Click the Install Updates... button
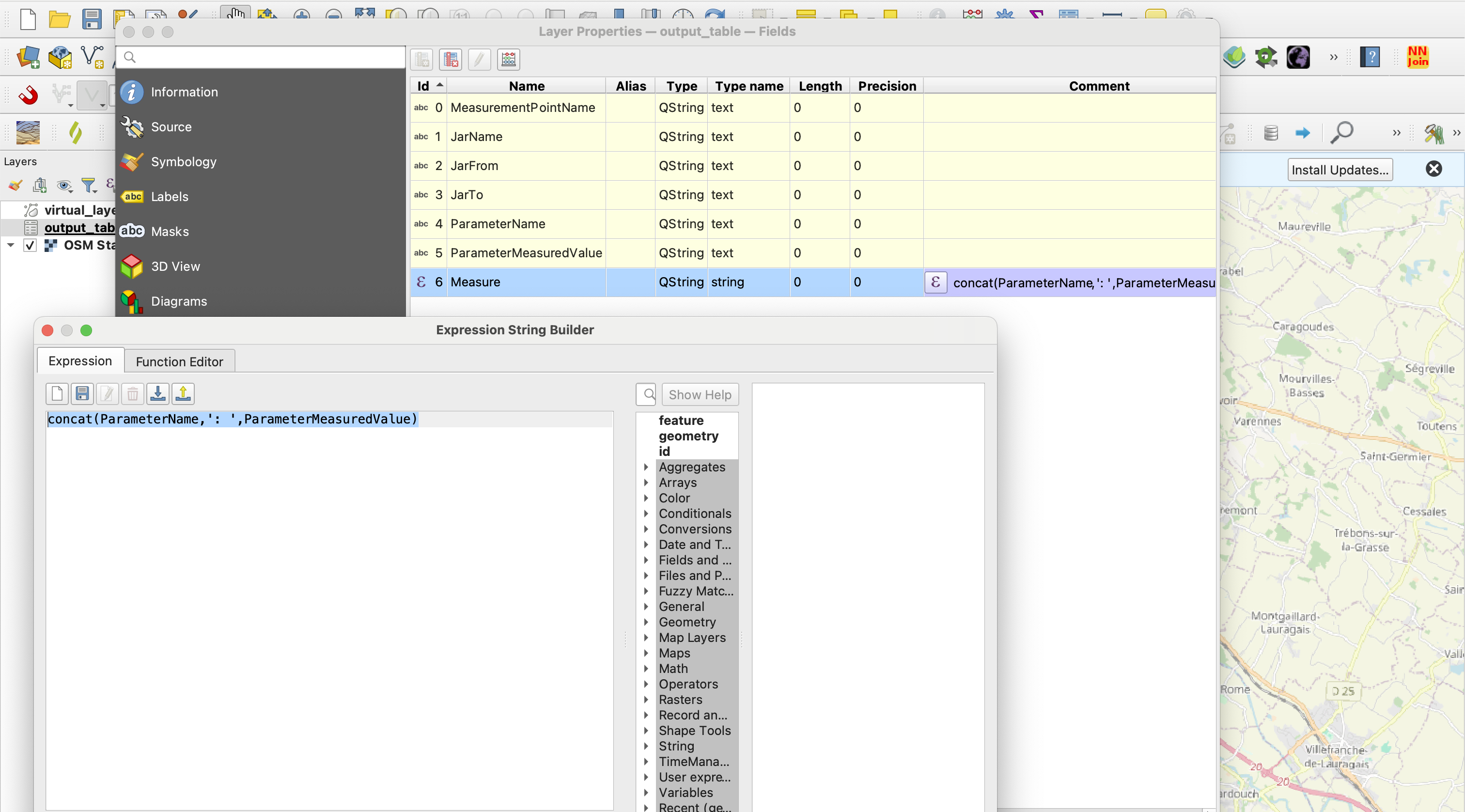Screen dimensions: 1465x812 click(x=1340, y=170)
